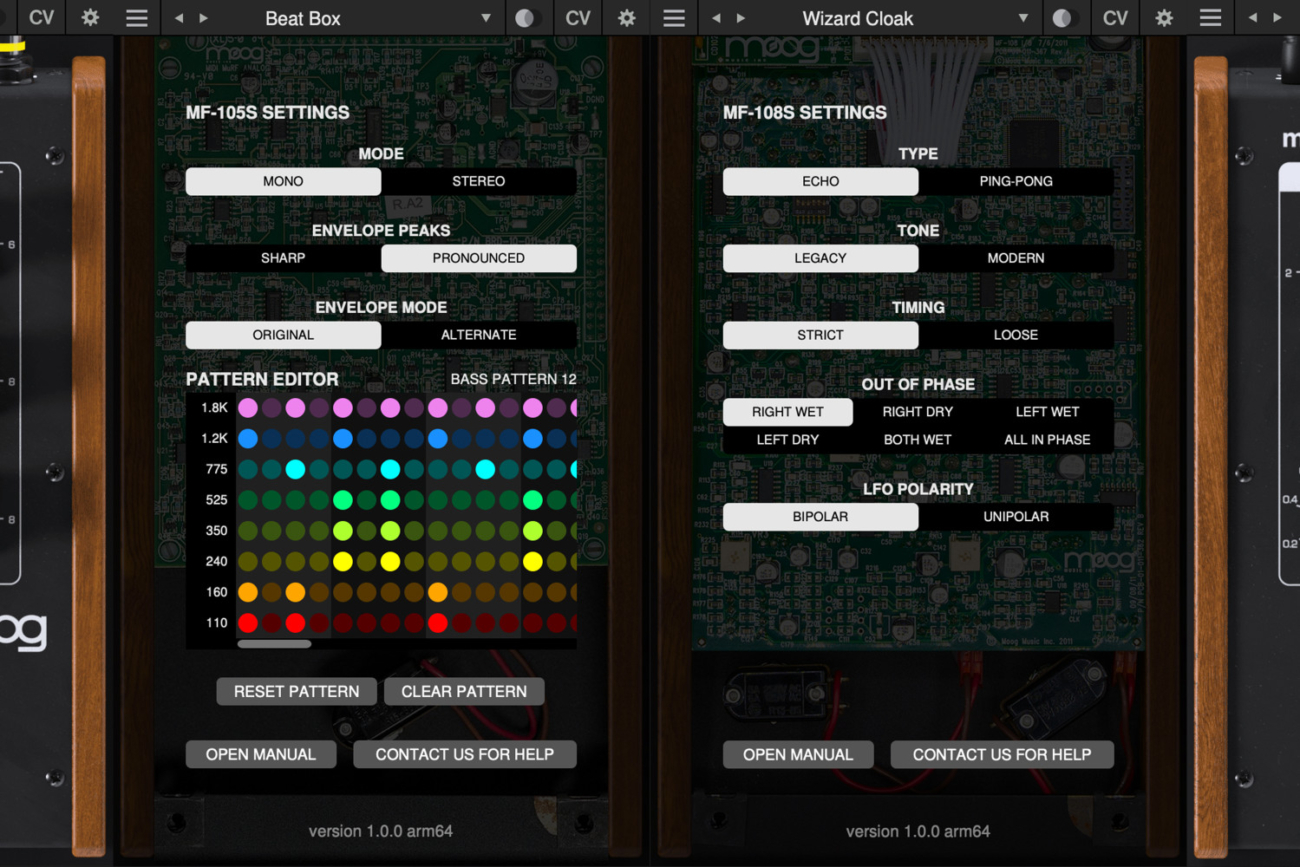This screenshot has height=867, width=1300.
Task: Set envelope peaks to Sharp
Action: (283, 258)
